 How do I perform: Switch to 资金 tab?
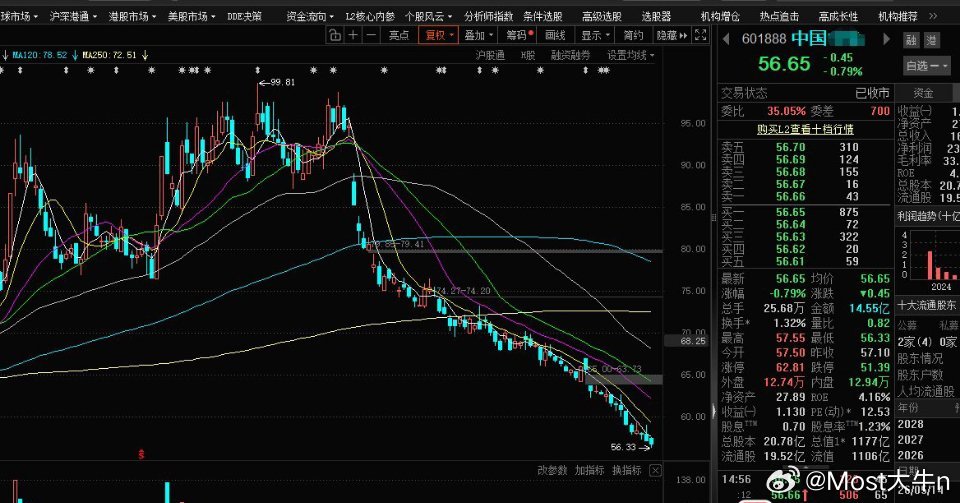pos(923,93)
